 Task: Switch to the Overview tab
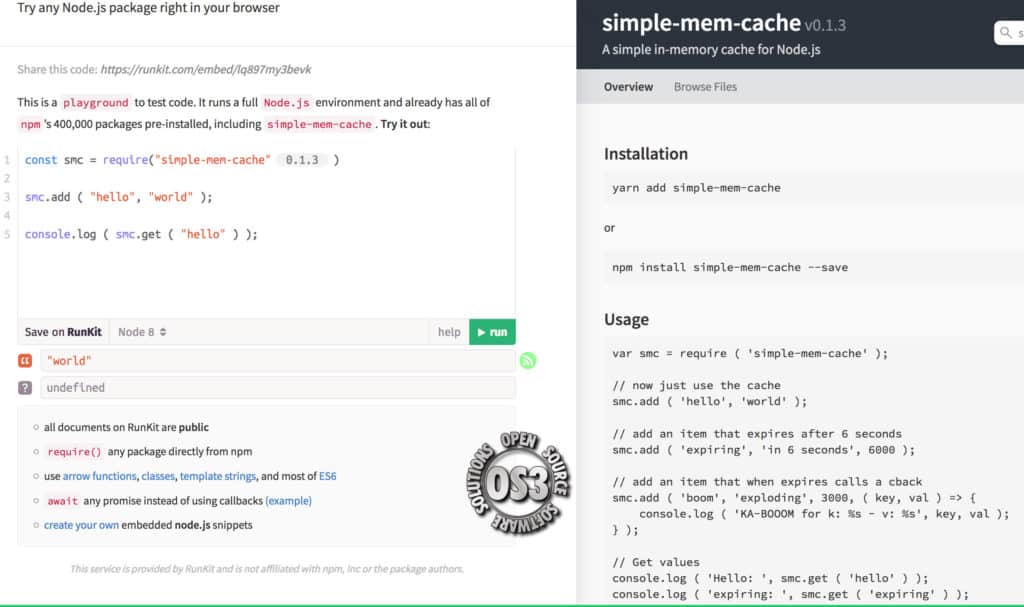pos(628,87)
